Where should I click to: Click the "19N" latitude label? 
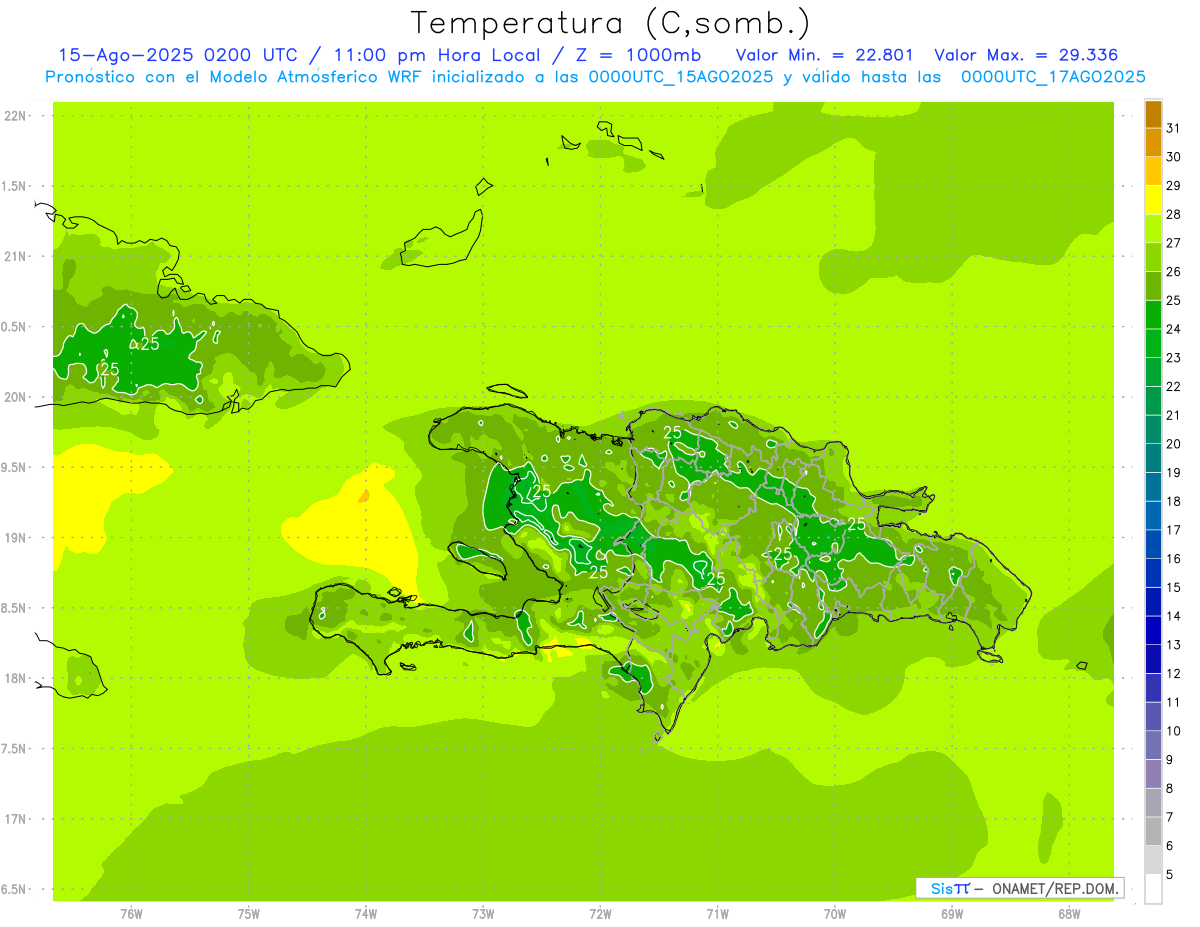click(x=17, y=538)
